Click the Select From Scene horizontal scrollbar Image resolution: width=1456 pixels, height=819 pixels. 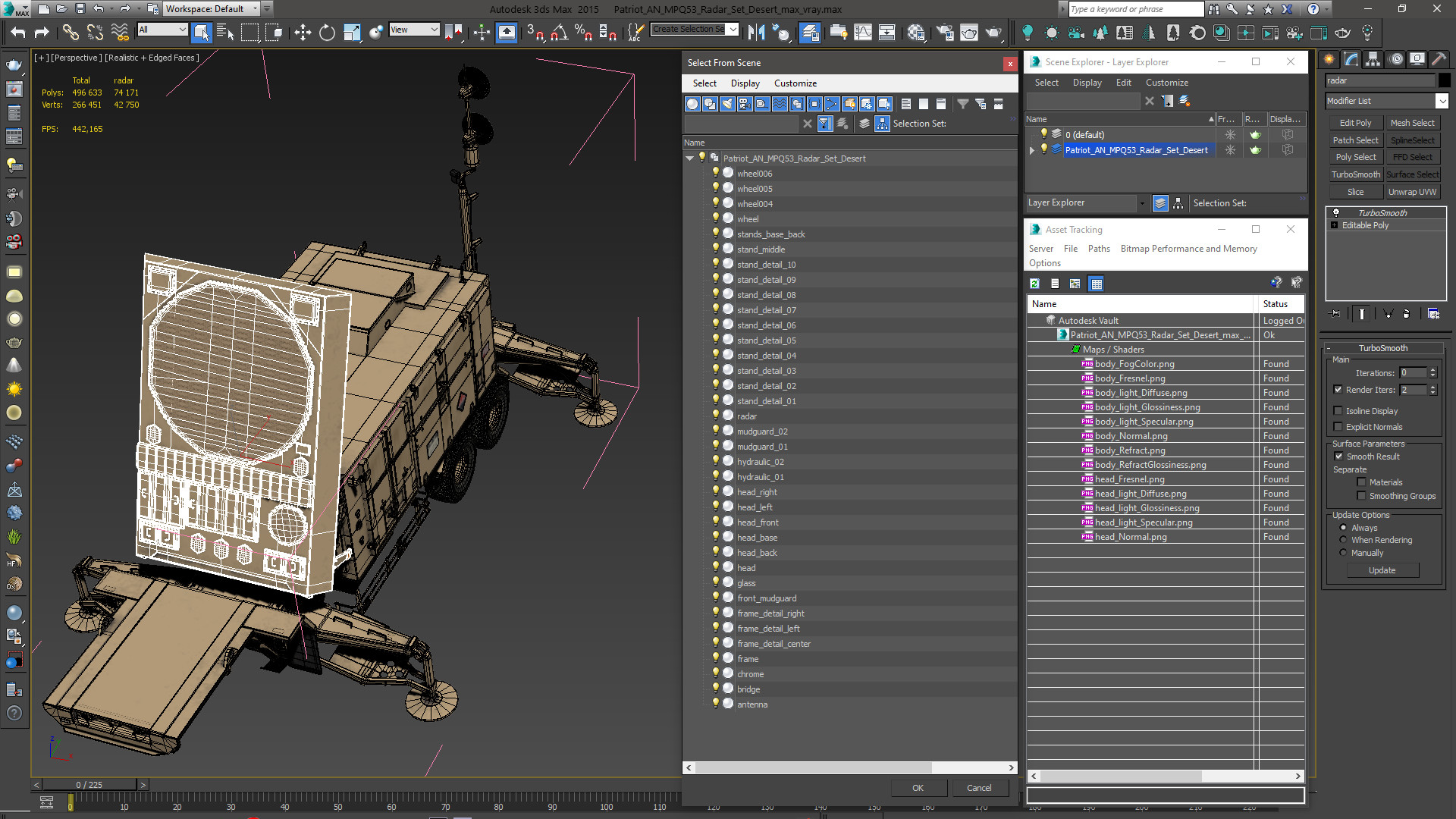click(814, 767)
